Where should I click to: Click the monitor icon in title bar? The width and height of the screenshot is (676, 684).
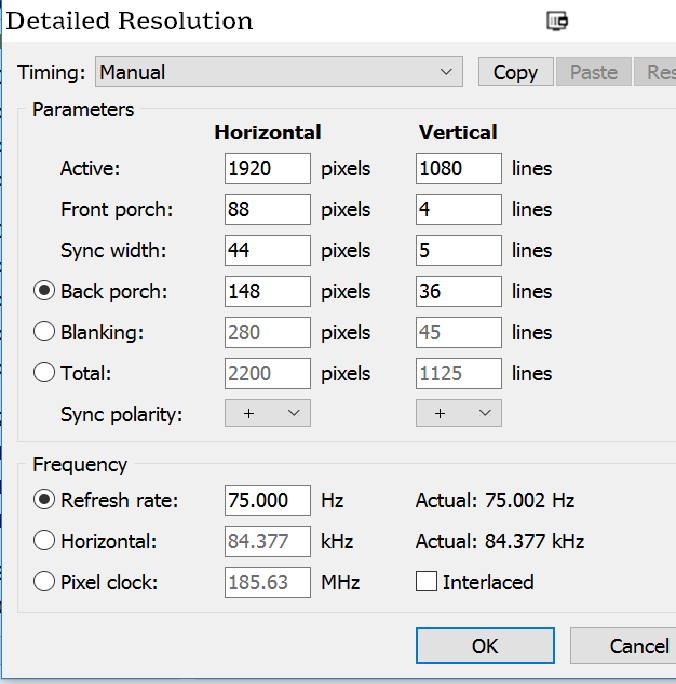(558, 21)
